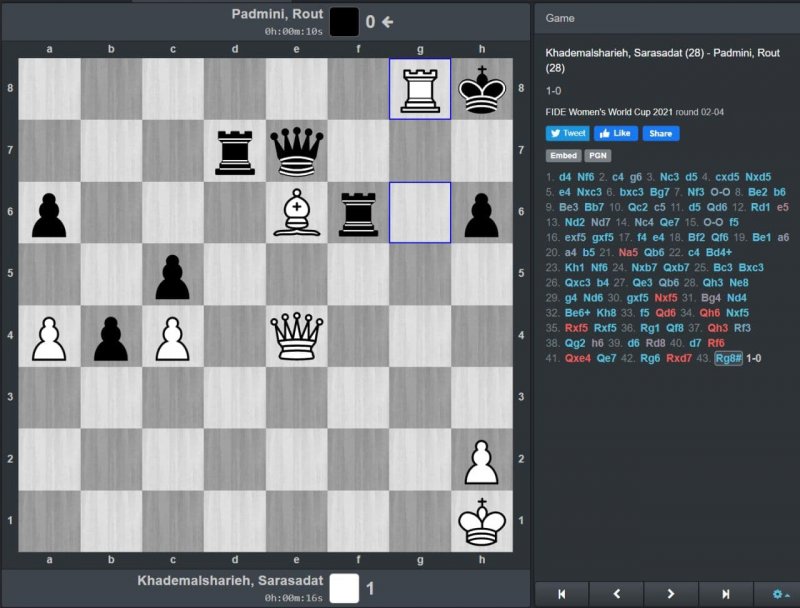Click the blue Share button

(x=660, y=133)
